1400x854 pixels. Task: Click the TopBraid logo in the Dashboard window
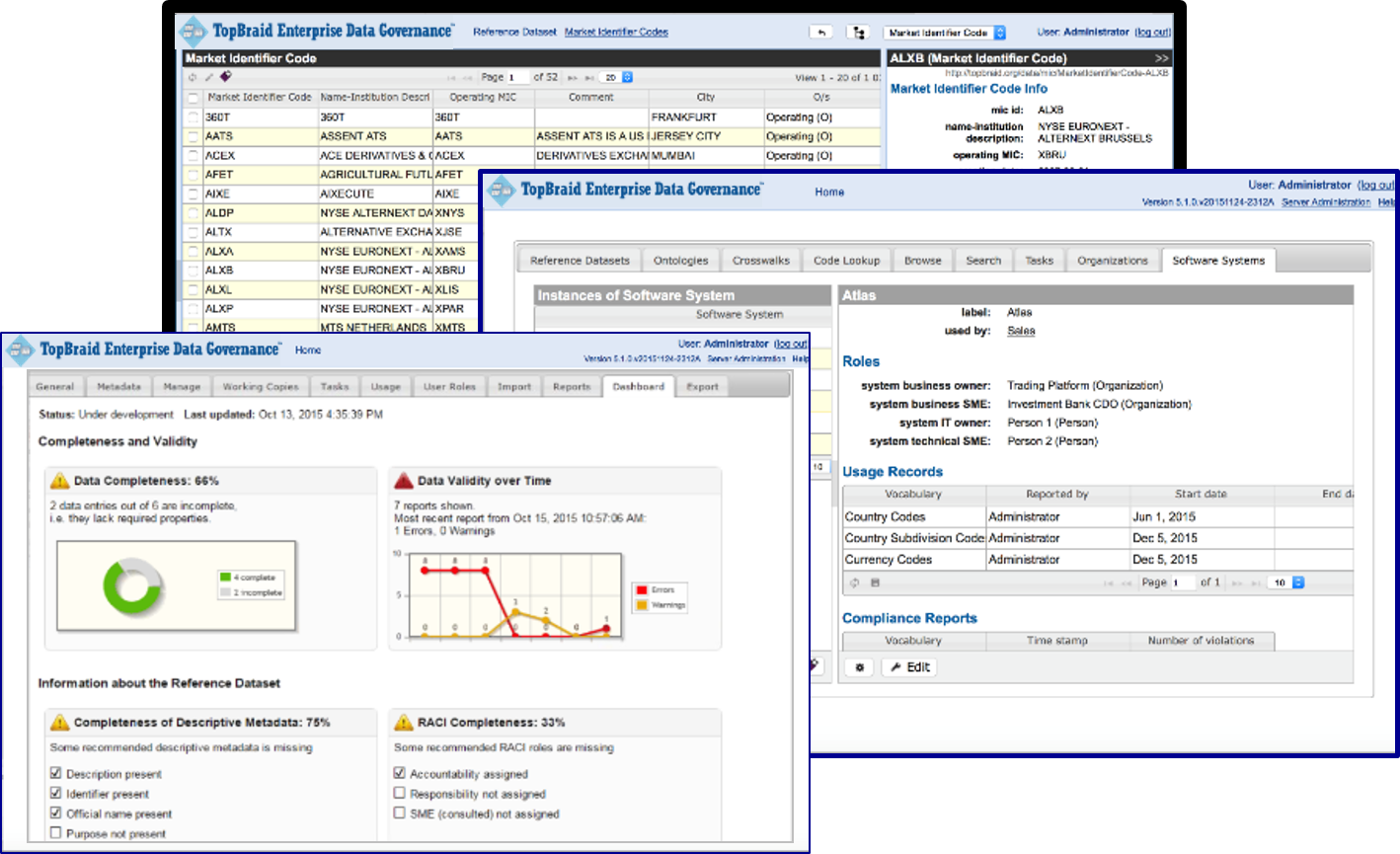21,349
